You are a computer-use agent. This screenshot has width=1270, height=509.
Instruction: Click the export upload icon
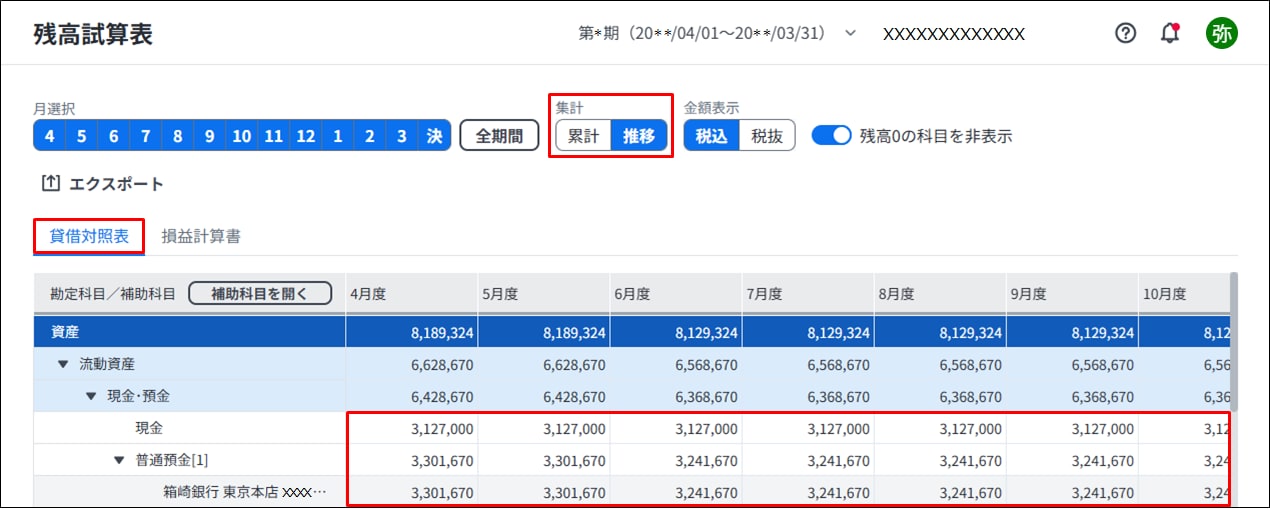point(50,184)
